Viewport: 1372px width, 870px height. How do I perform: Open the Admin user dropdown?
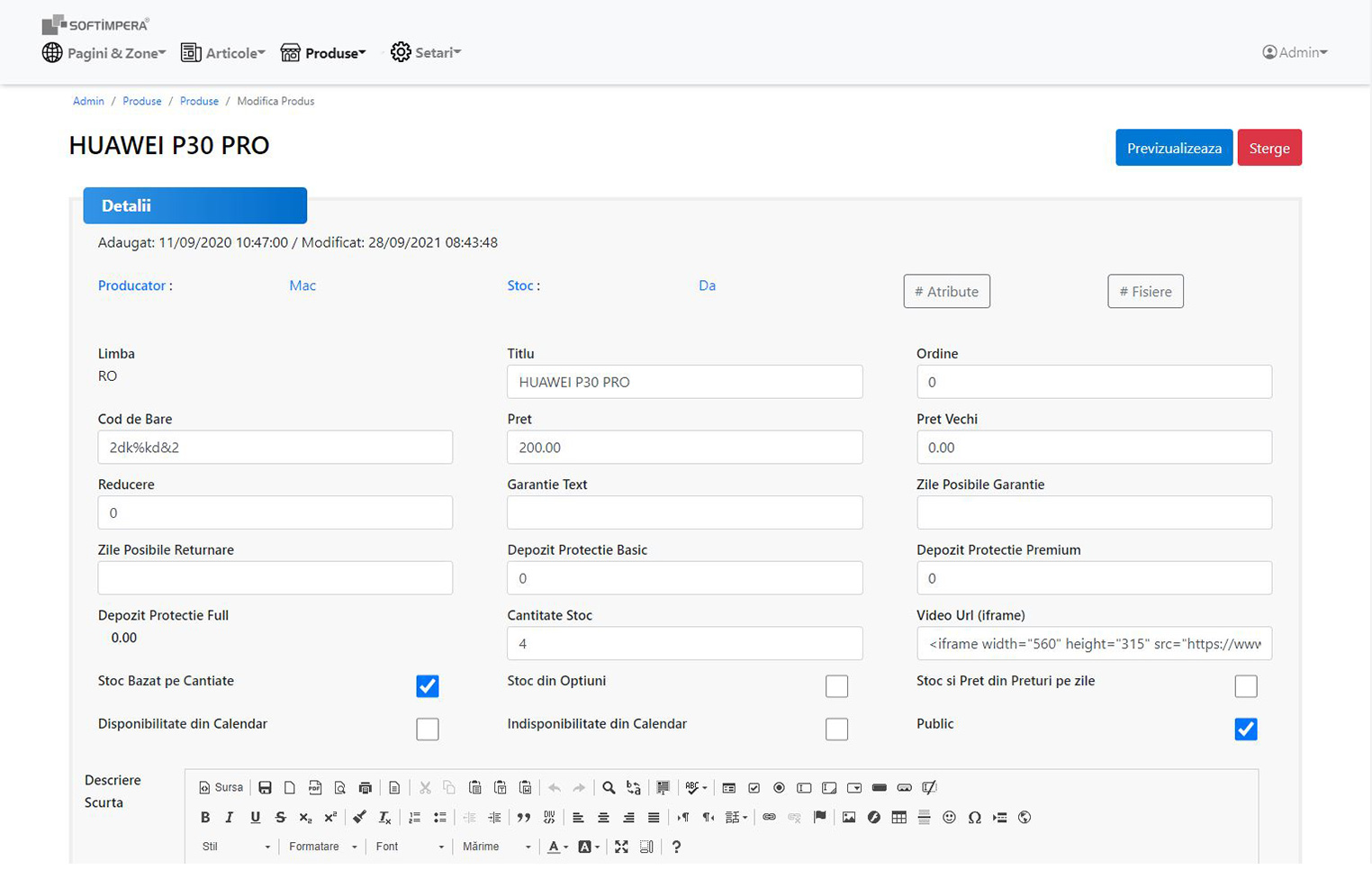click(1295, 52)
